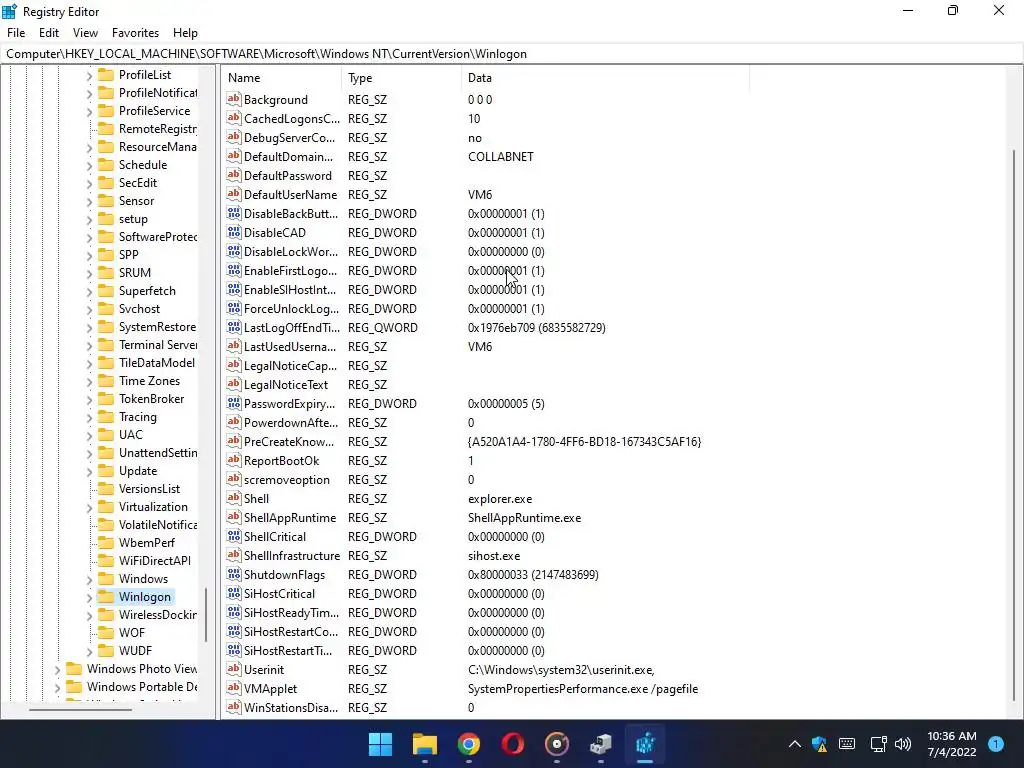Click the values list vertical scrollbar
This screenshot has width=1024, height=768.
click(1014, 424)
